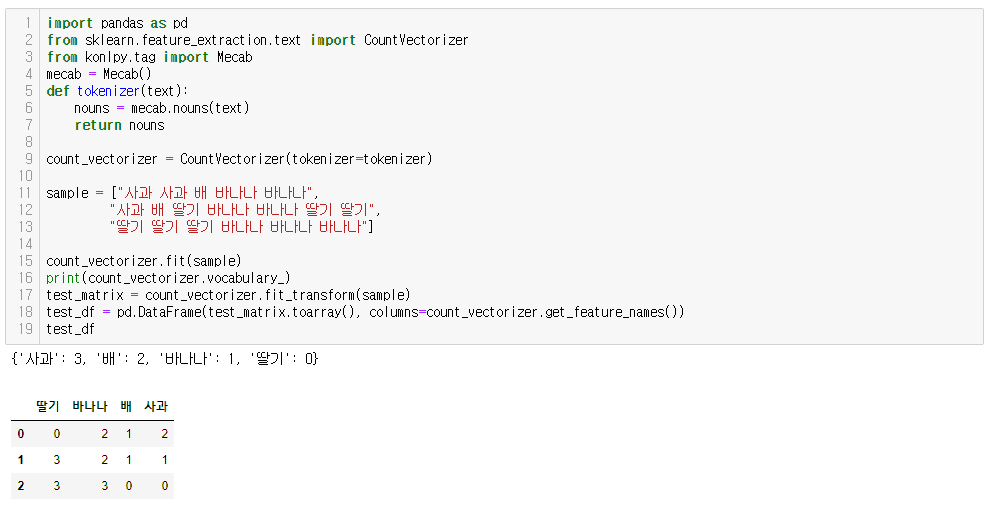The height and width of the screenshot is (509, 995).
Task: Click the last 'test_df' code line
Action: pos(70,329)
